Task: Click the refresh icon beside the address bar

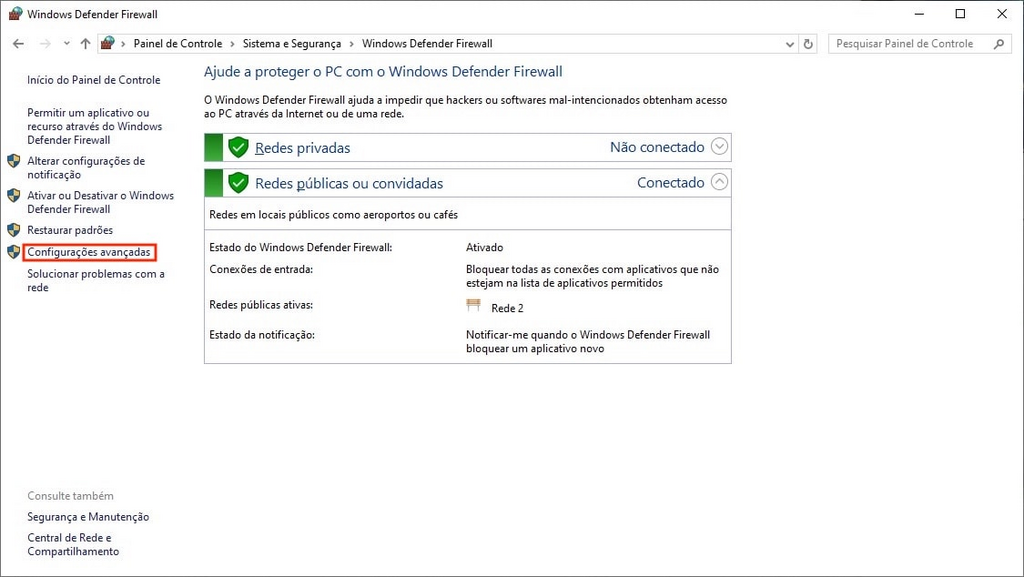Action: click(808, 43)
